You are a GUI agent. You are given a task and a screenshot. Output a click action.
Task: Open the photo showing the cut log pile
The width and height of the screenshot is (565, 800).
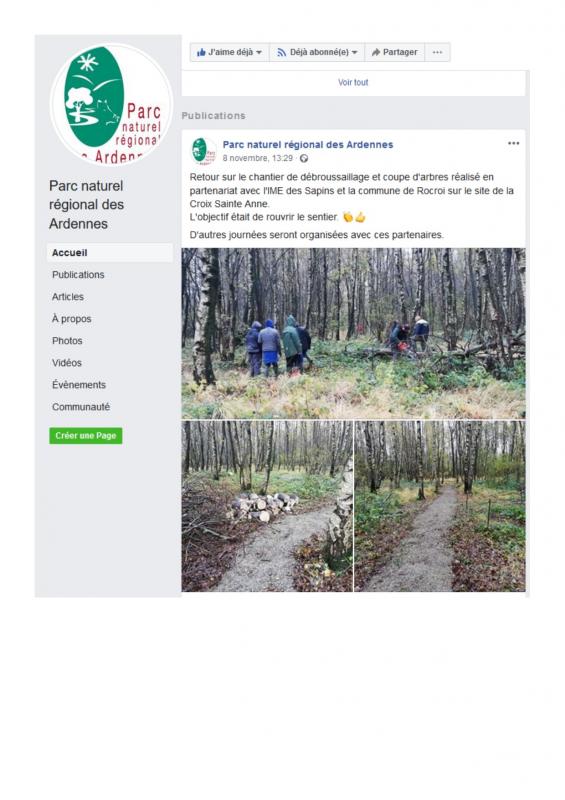tap(267, 506)
